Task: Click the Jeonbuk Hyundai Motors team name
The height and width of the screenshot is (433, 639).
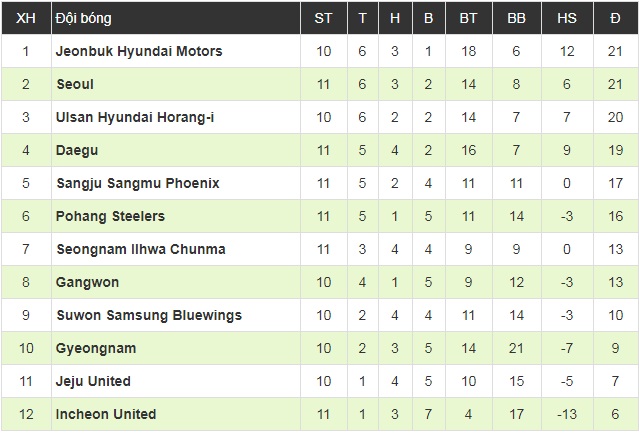Action: tap(139, 51)
